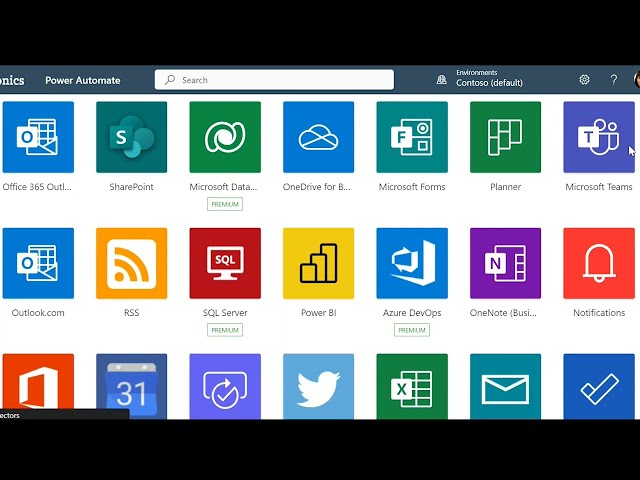Open settings with the gear icon

click(584, 80)
